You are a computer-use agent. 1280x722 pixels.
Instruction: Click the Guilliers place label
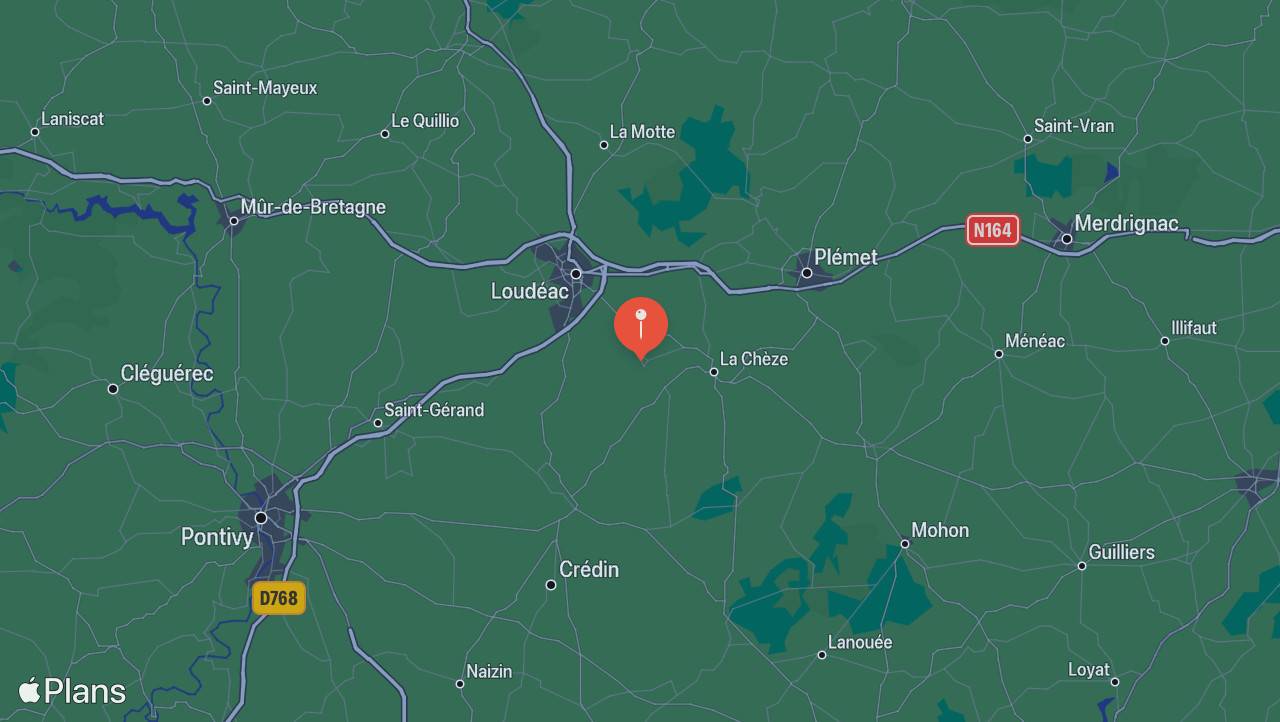[1121, 552]
